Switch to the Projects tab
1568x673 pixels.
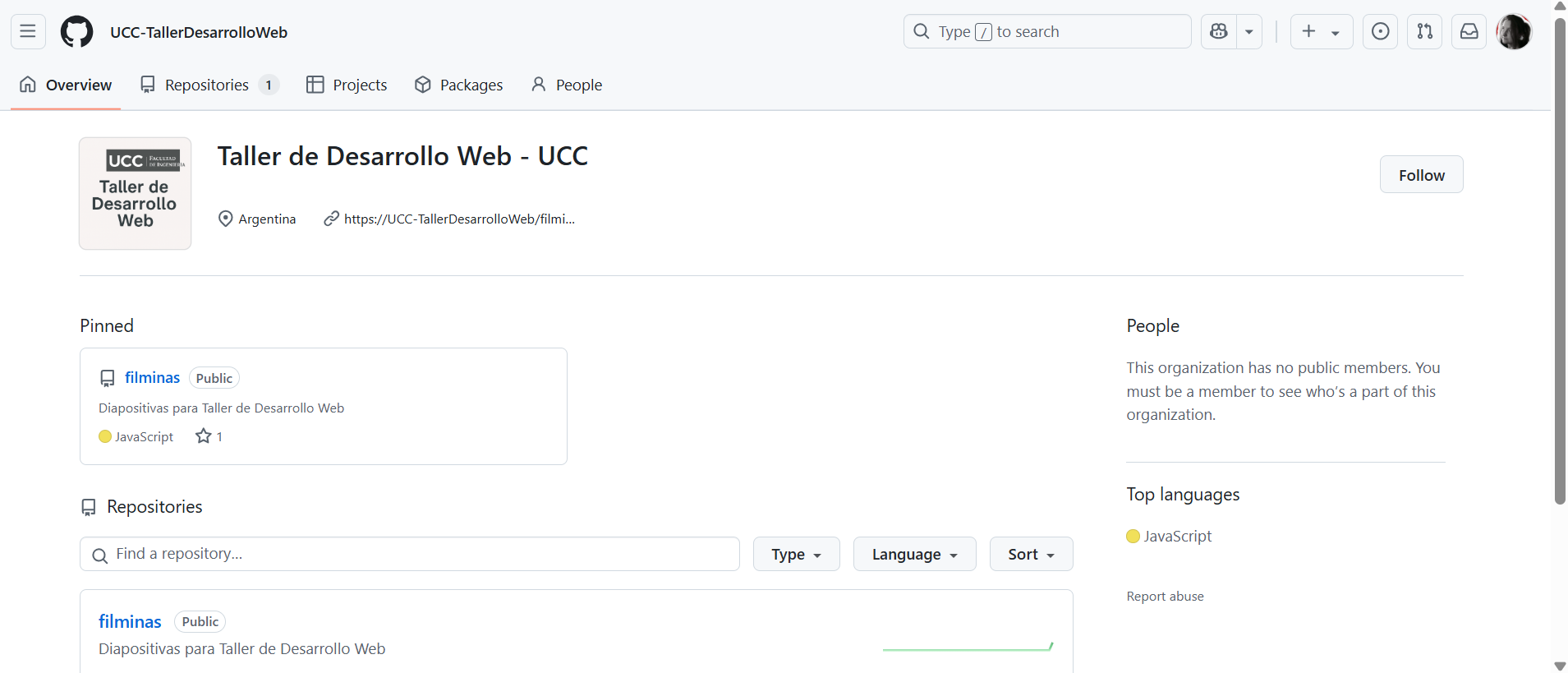pyautogui.click(x=347, y=85)
